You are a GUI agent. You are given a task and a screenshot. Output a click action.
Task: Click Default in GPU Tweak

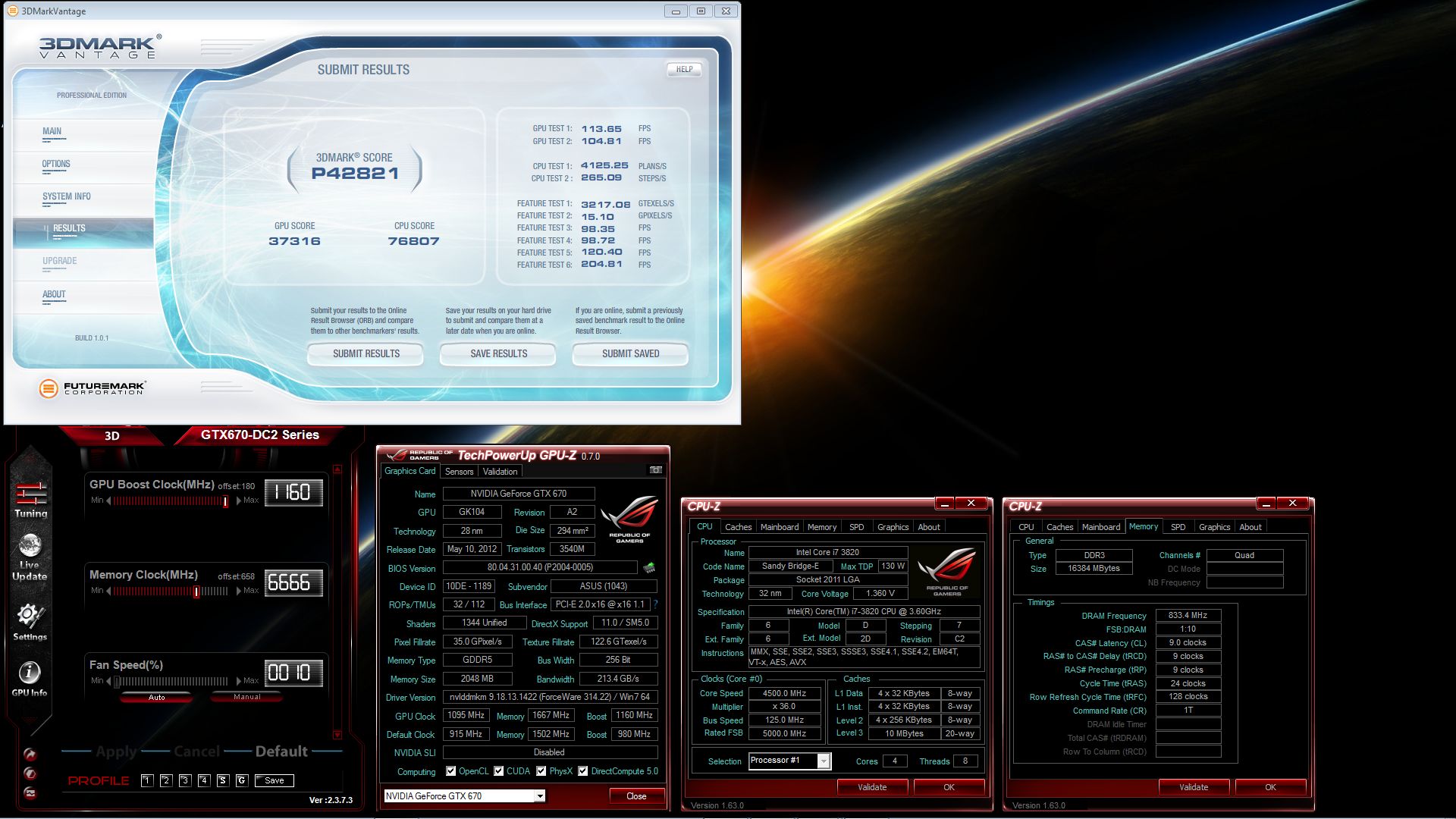coord(281,752)
